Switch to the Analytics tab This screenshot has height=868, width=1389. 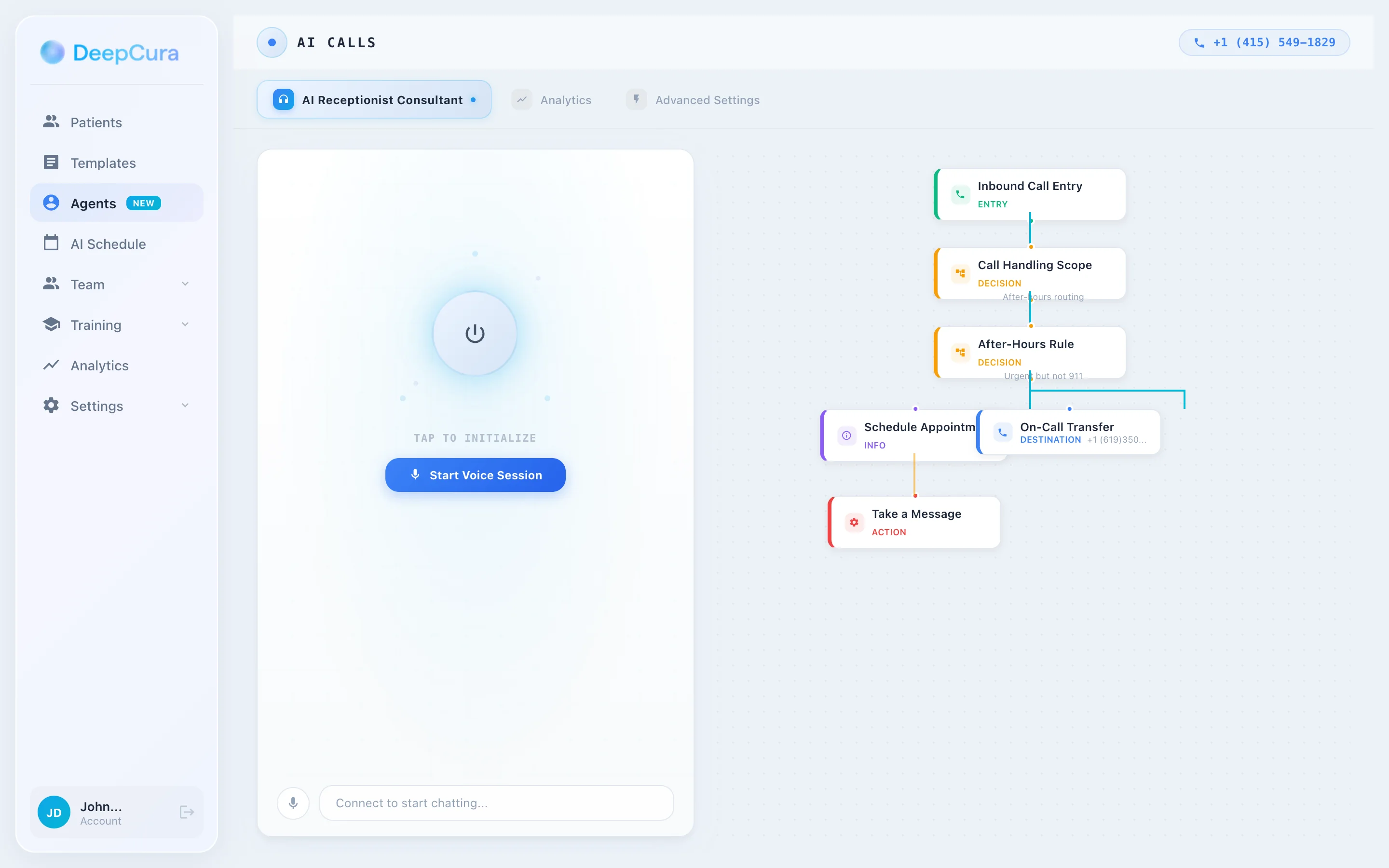click(x=565, y=99)
